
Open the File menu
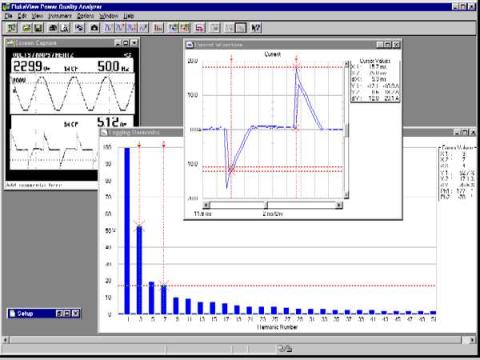coord(8,16)
